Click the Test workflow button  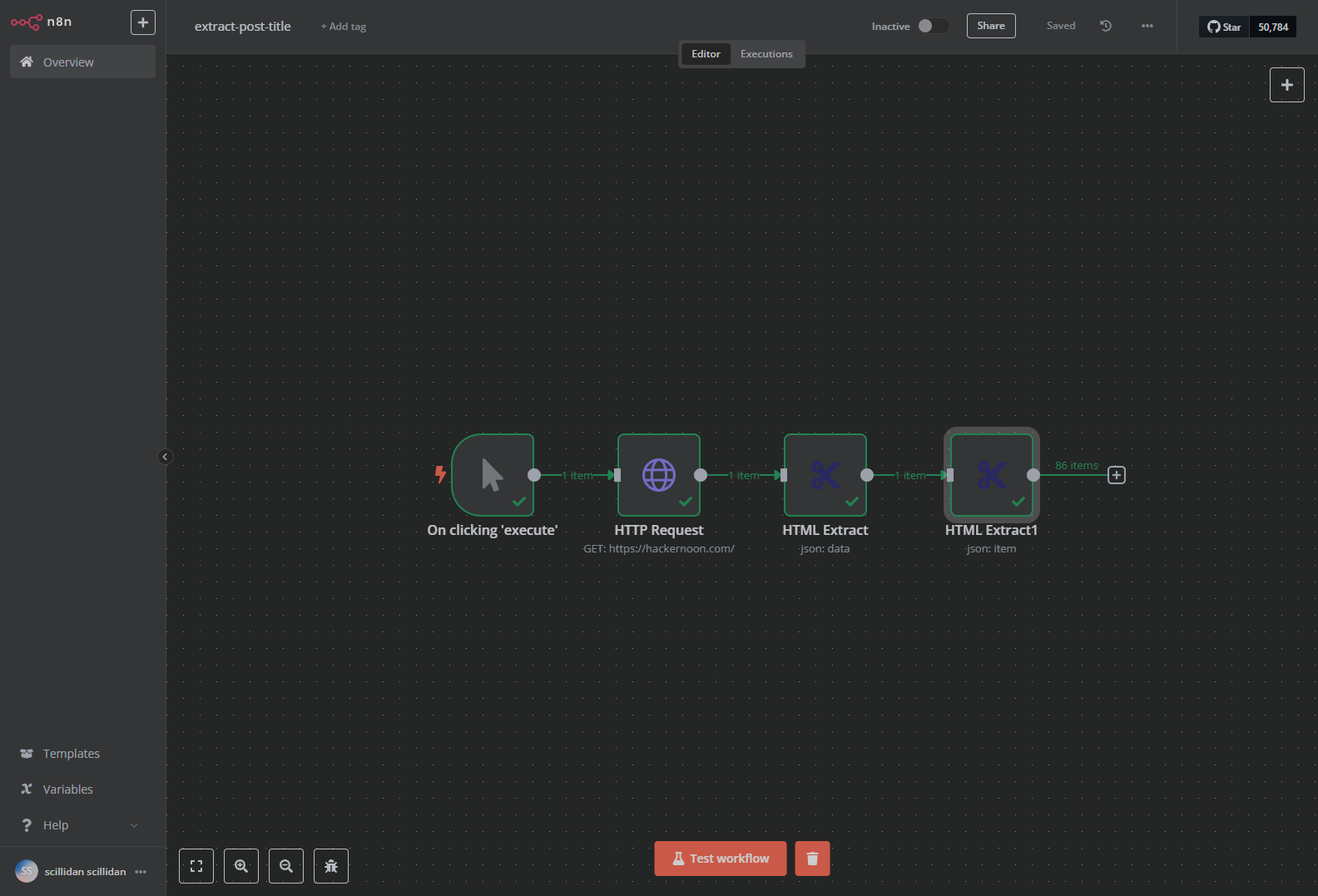pos(721,859)
